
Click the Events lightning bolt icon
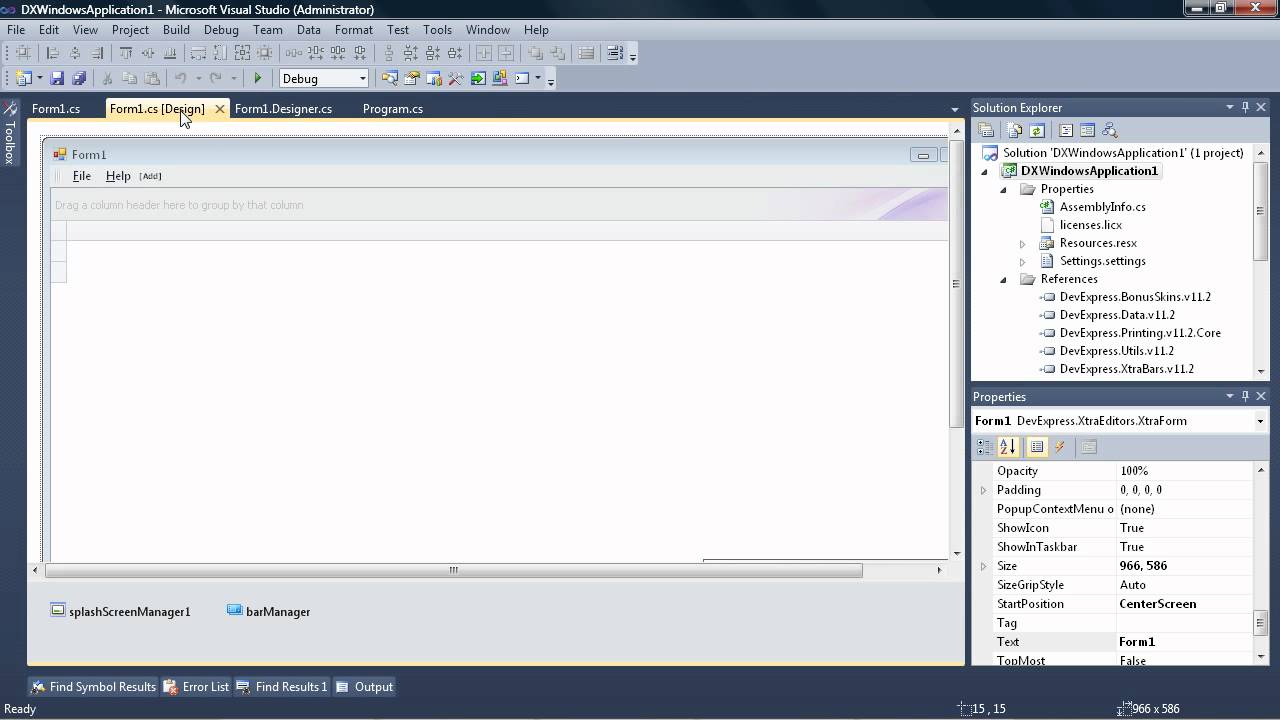pos(1060,447)
